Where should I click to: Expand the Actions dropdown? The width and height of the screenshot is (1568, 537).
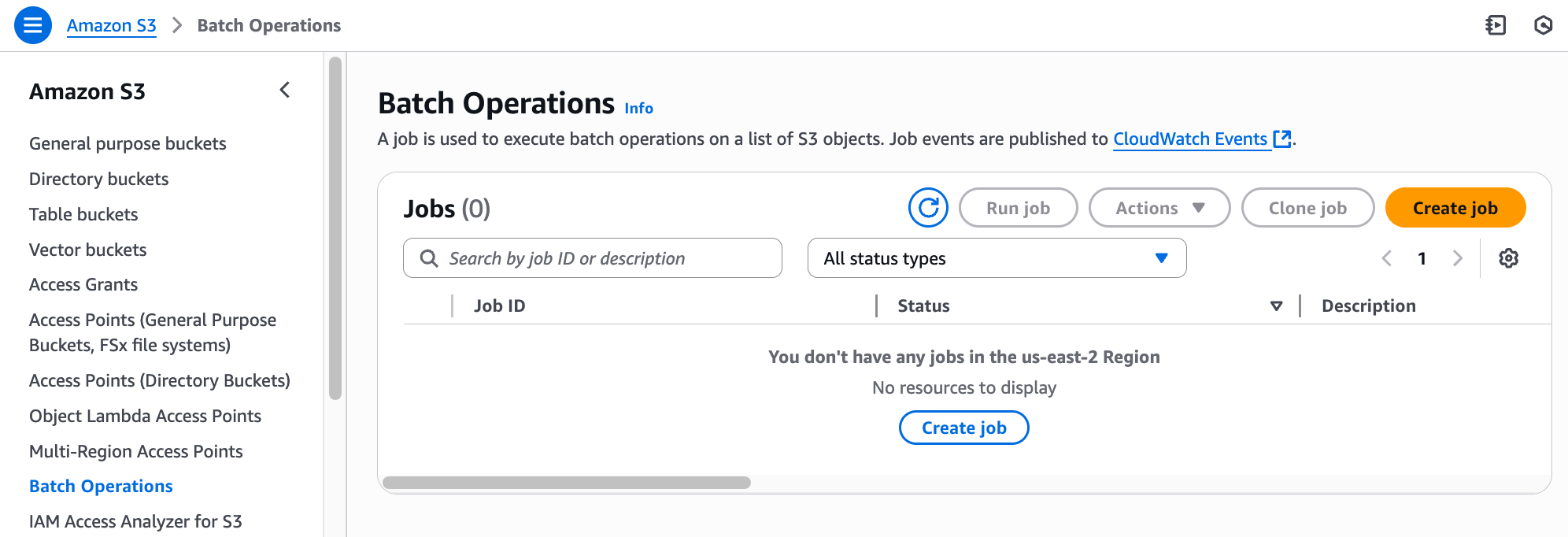click(x=1159, y=208)
